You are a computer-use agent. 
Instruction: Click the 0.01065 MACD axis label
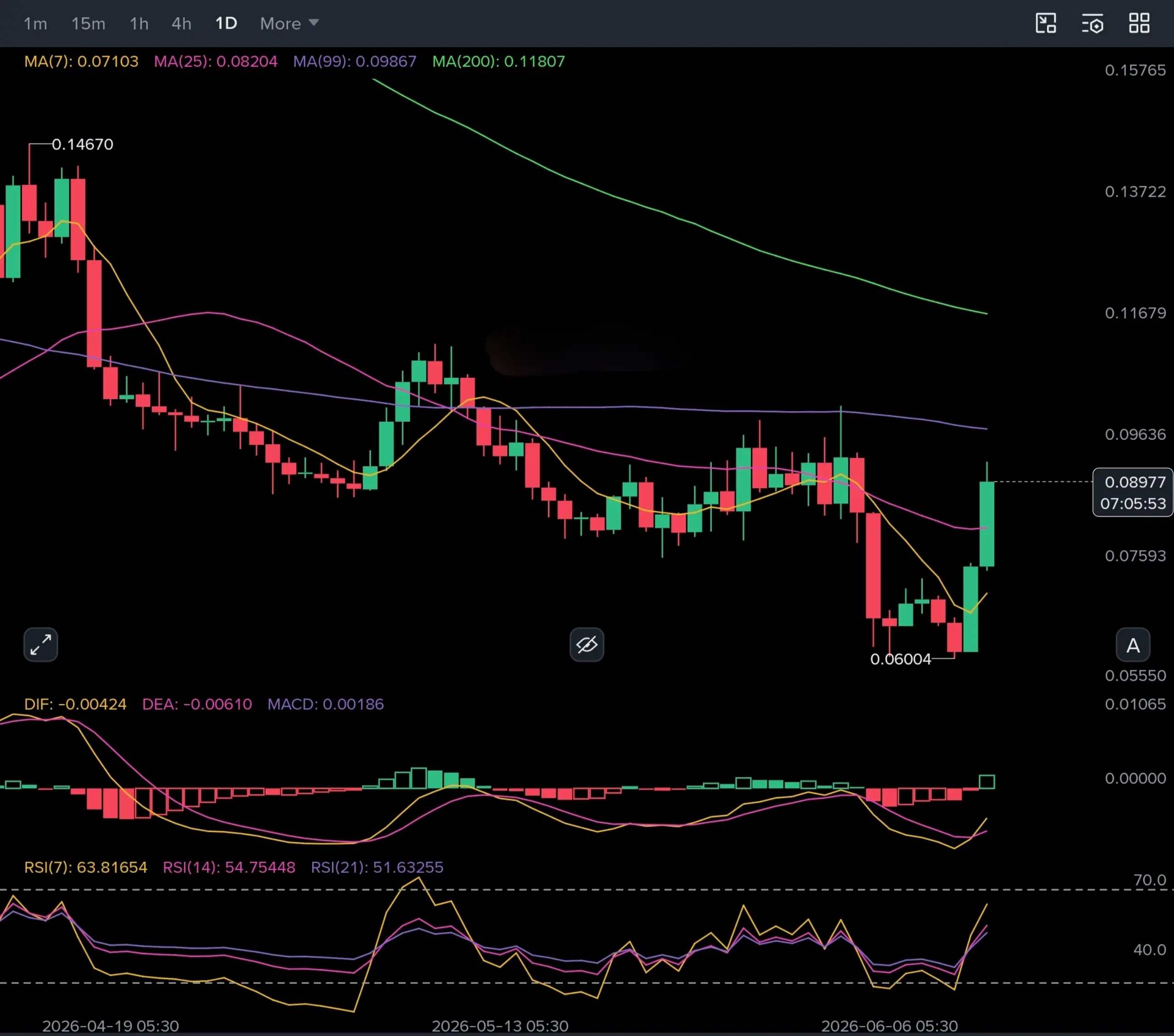[1135, 704]
